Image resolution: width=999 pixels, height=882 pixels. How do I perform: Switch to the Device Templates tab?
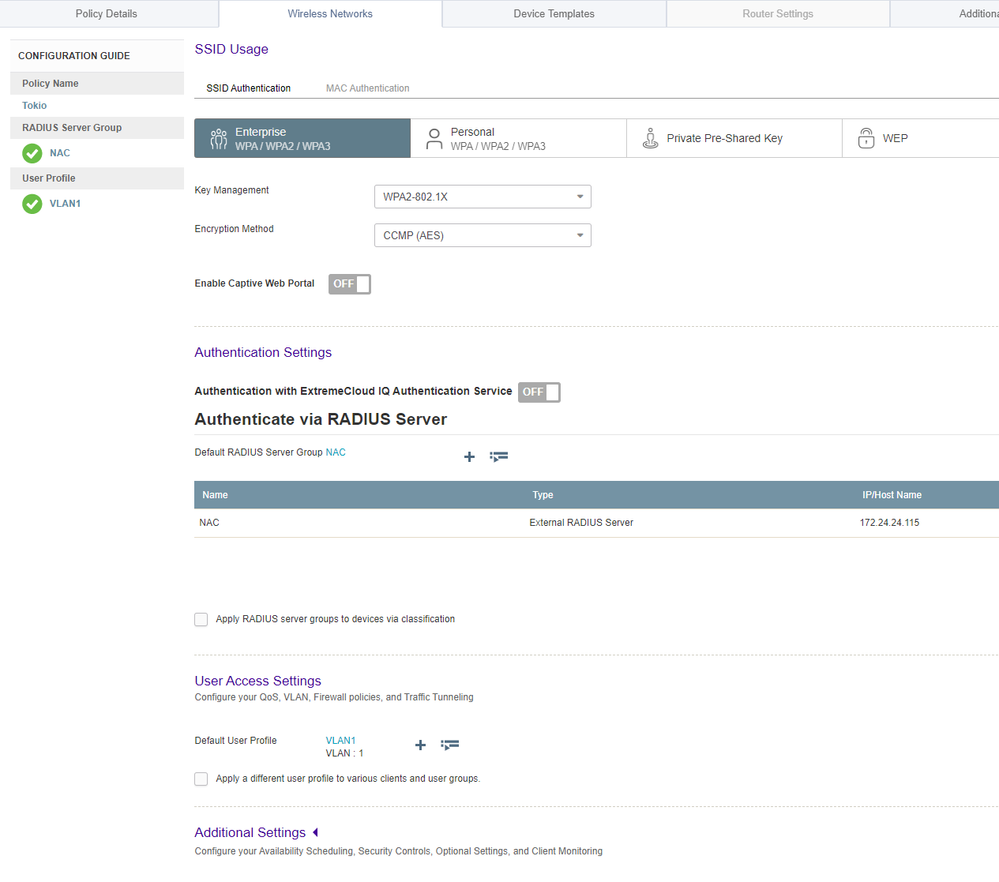click(554, 14)
